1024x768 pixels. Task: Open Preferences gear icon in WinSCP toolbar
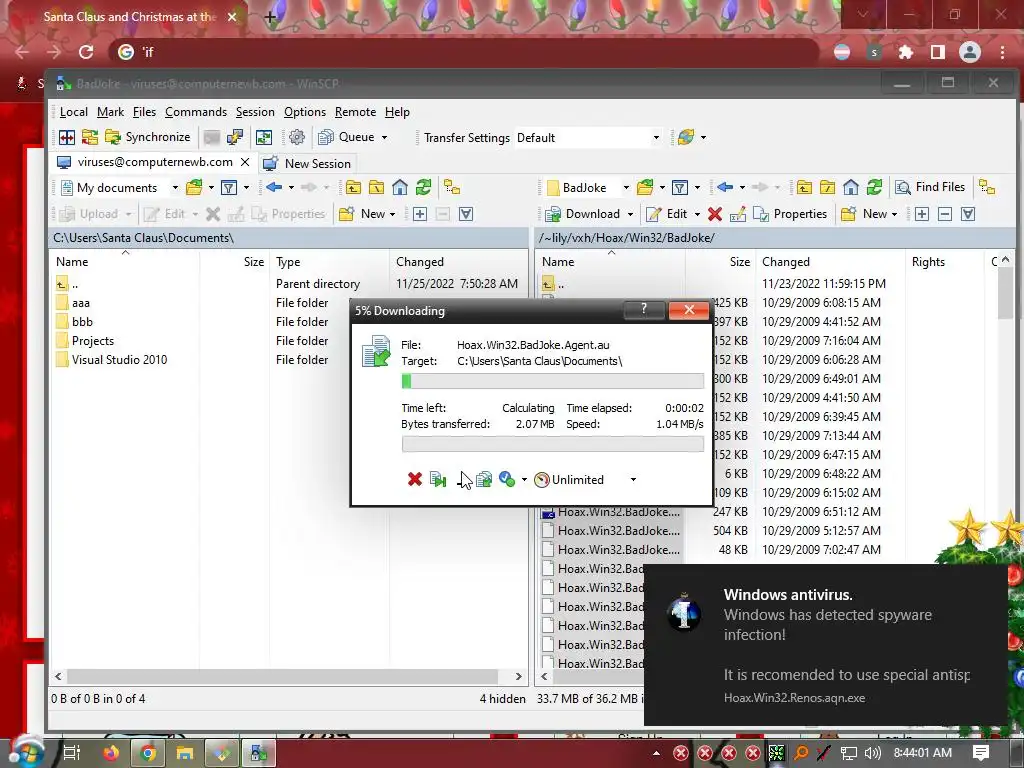[296, 137]
